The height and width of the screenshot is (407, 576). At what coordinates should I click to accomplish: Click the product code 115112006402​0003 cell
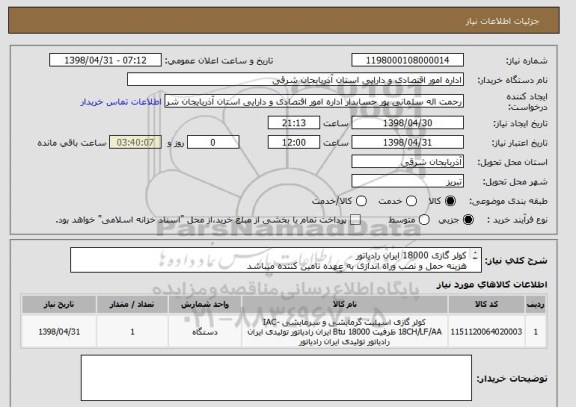click(x=486, y=332)
